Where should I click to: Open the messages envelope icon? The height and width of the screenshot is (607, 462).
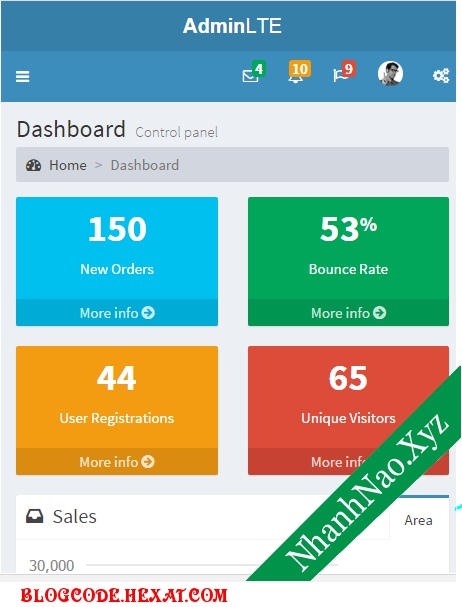coord(250,76)
